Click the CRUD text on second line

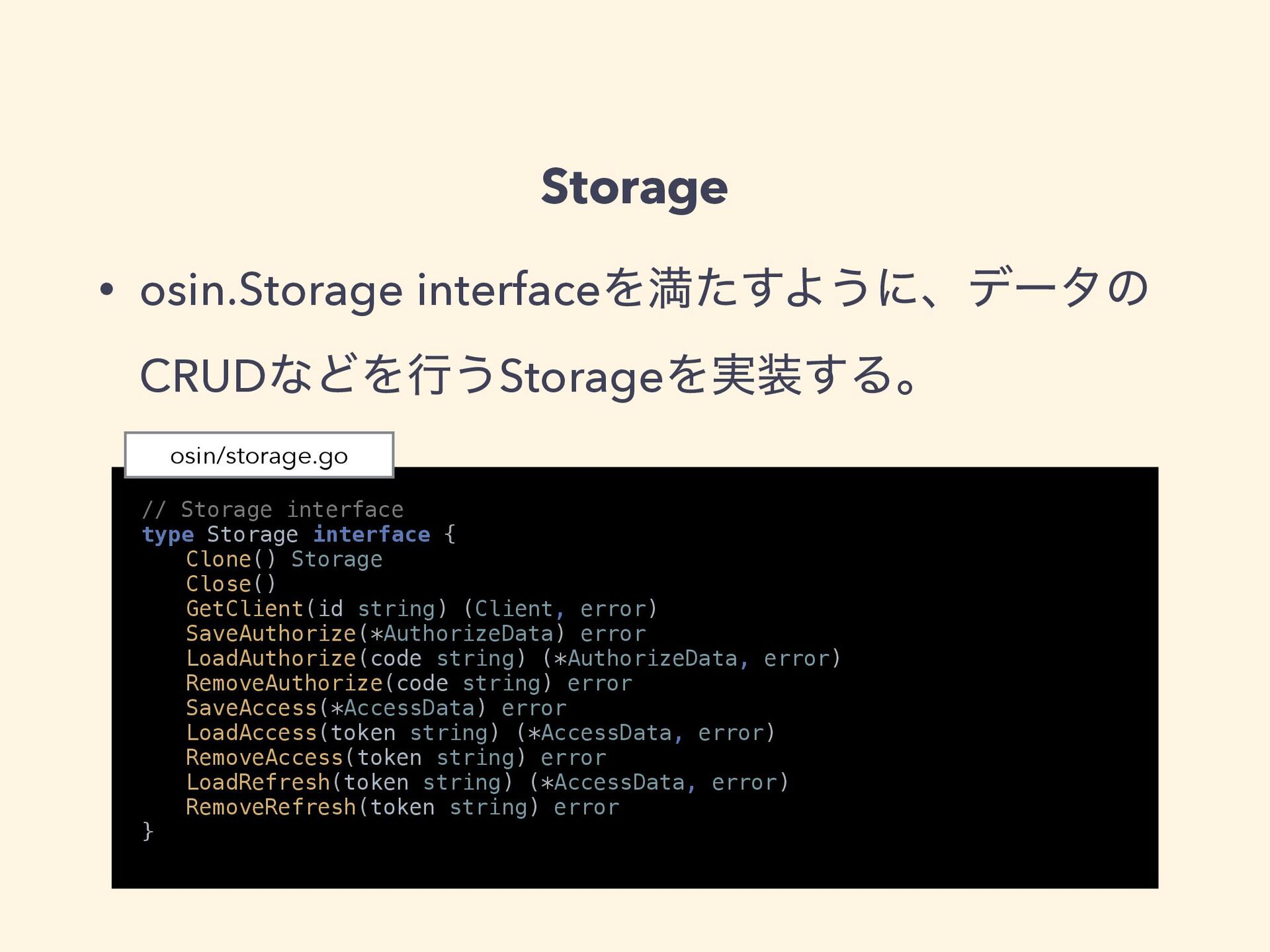(202, 376)
